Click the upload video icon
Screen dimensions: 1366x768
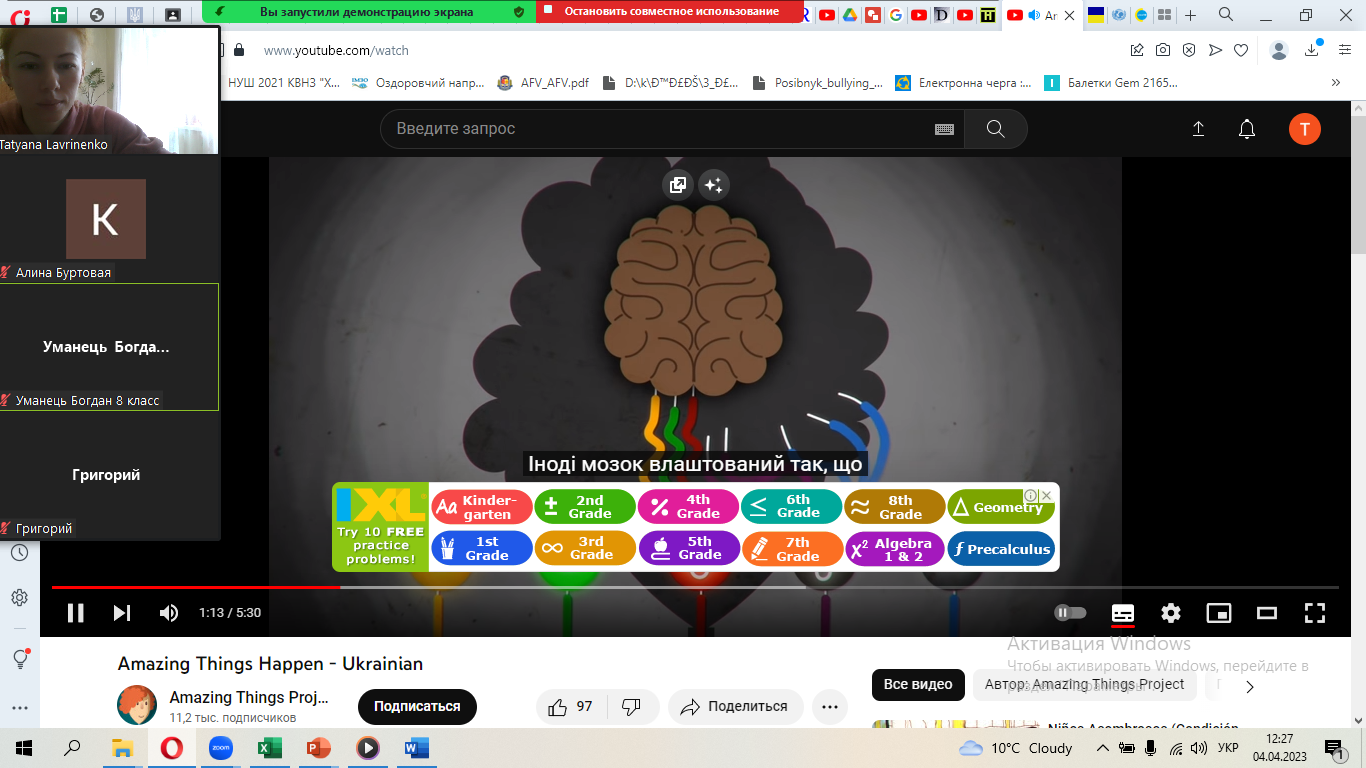click(x=1198, y=129)
